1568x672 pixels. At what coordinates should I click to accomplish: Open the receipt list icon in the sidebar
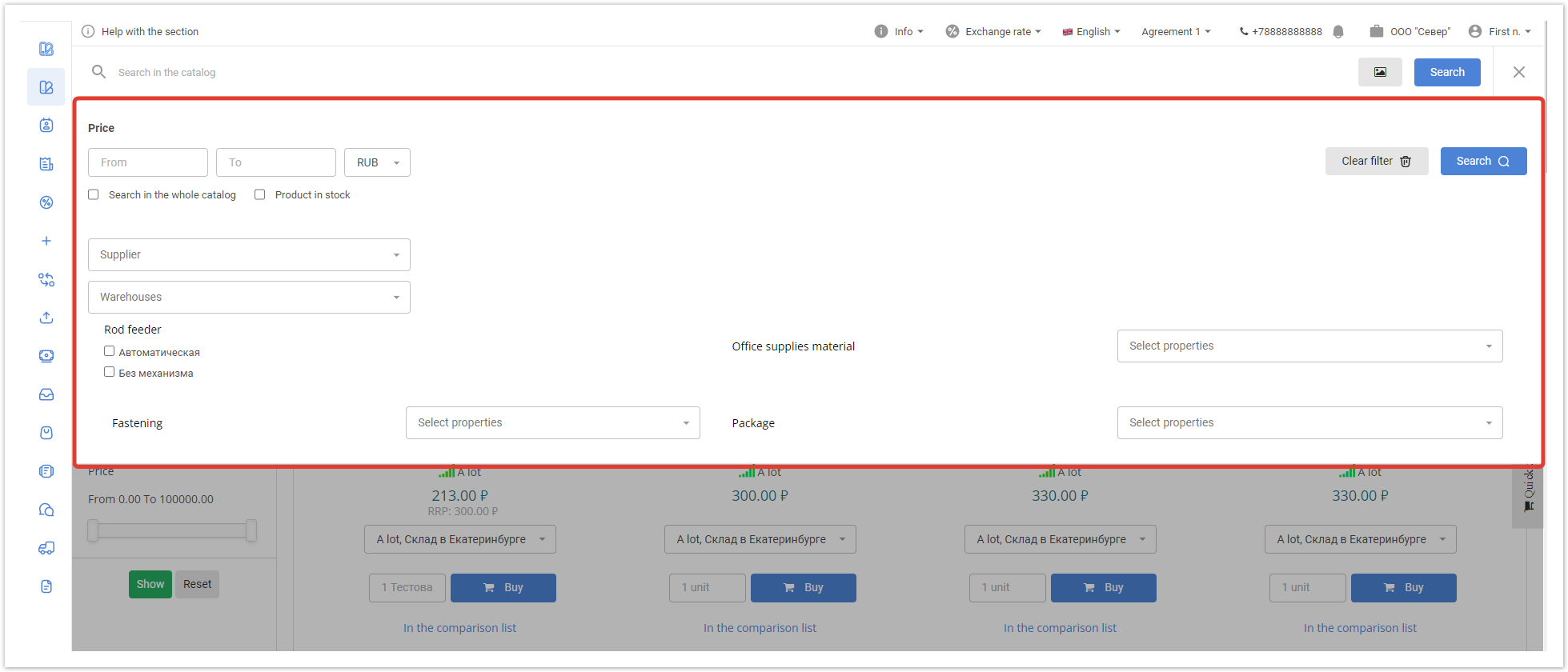(46, 164)
